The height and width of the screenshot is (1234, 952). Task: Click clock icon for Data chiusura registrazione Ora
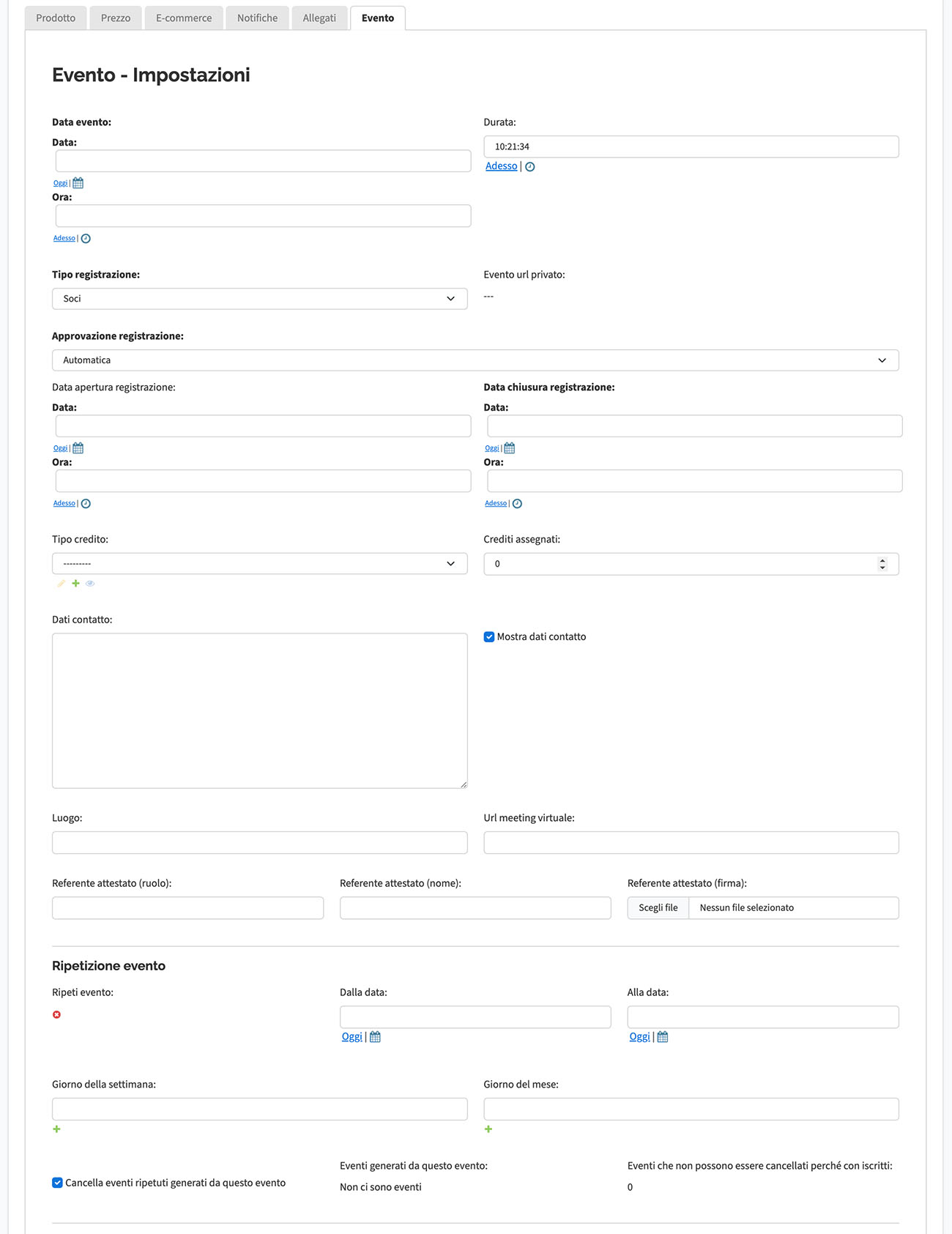pos(517,504)
